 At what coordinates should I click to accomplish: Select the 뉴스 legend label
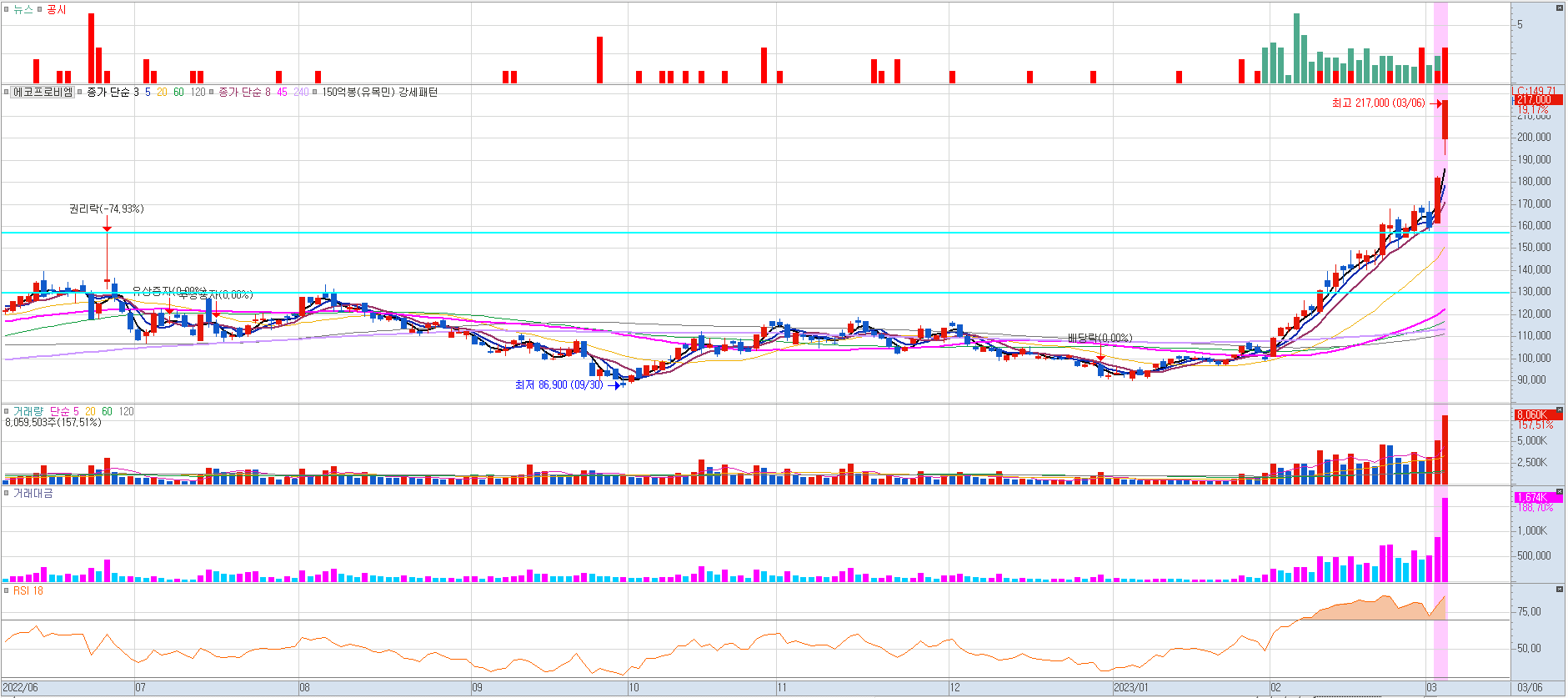(x=23, y=9)
